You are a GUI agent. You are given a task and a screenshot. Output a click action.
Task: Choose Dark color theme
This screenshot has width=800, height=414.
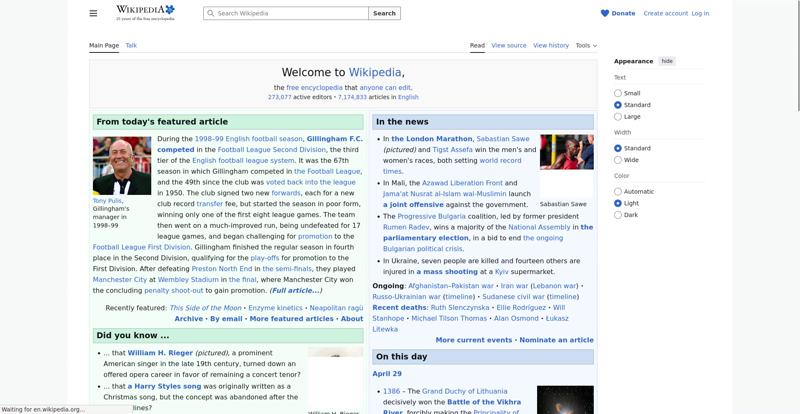point(618,215)
